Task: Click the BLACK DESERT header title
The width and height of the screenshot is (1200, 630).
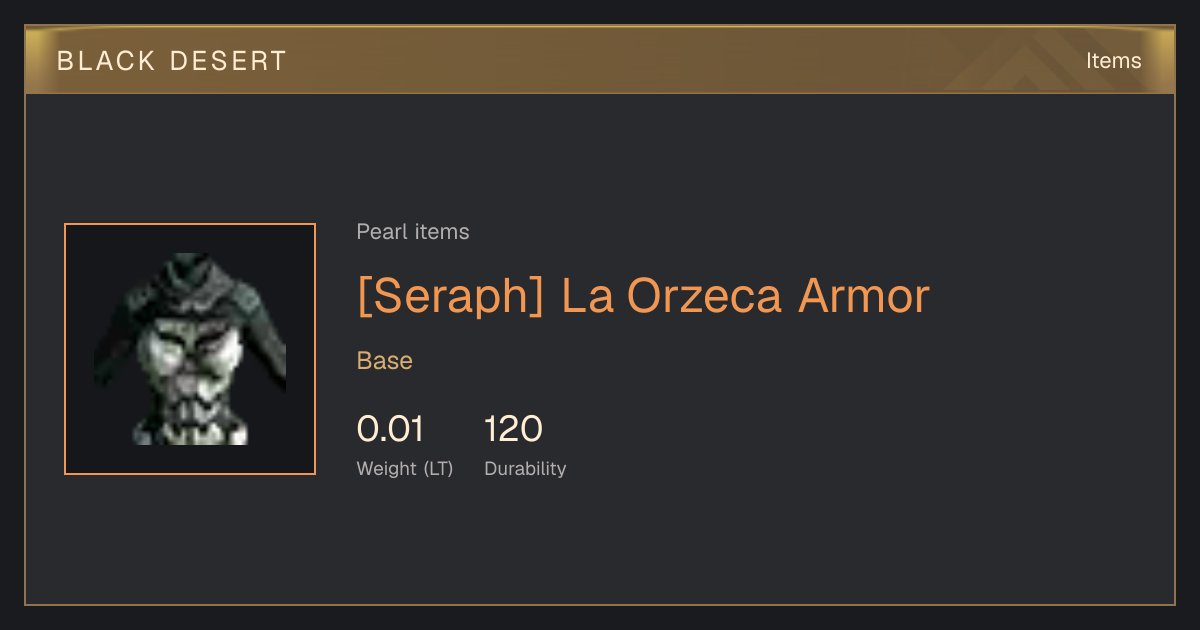Action: 172,61
